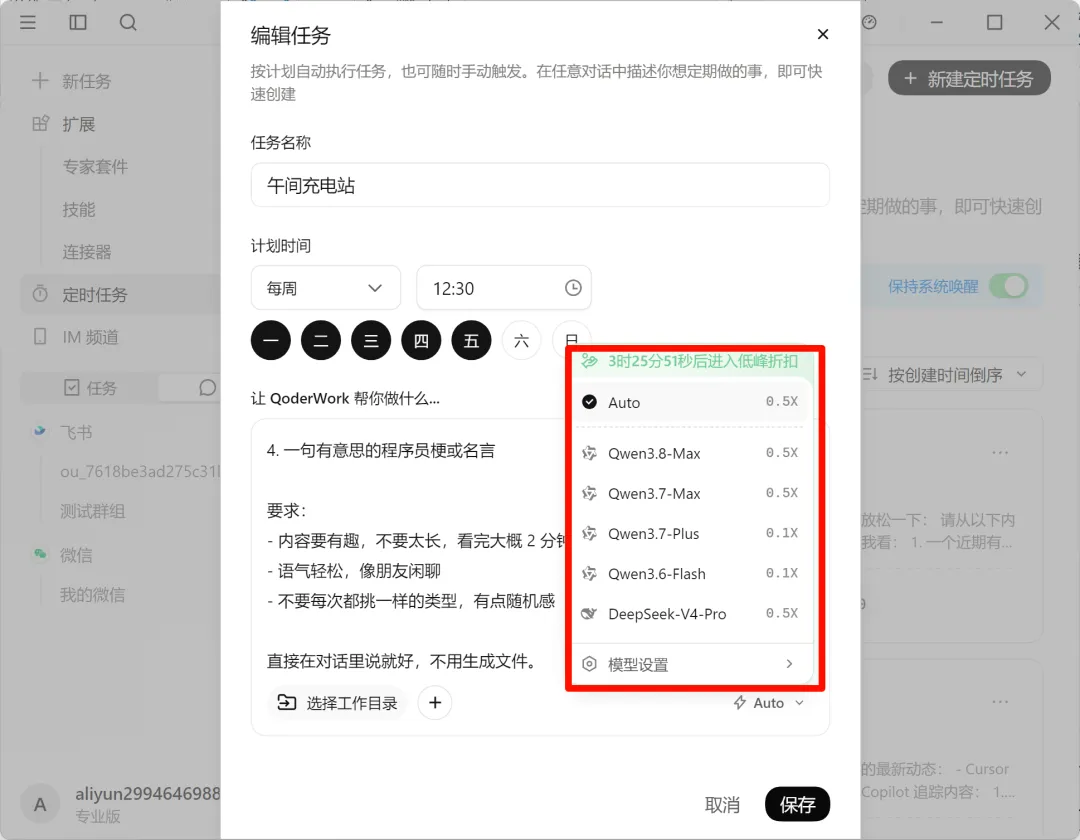This screenshot has height=840, width=1080.
Task: Select the checked Auto model option
Action: coord(690,402)
